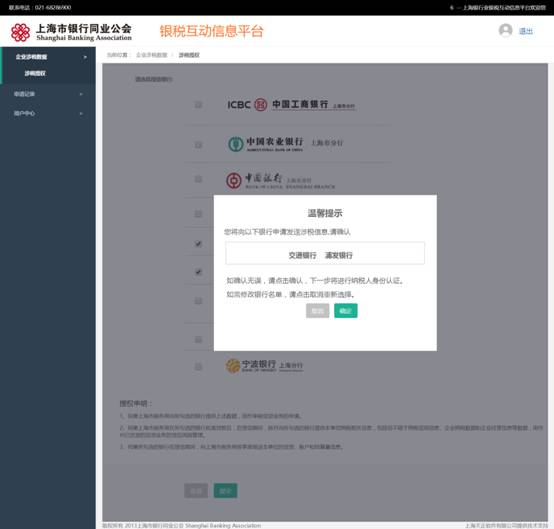The height and width of the screenshot is (529, 554).
Task: Tick the checkbox beside 宁波银行
Action: pos(198,366)
